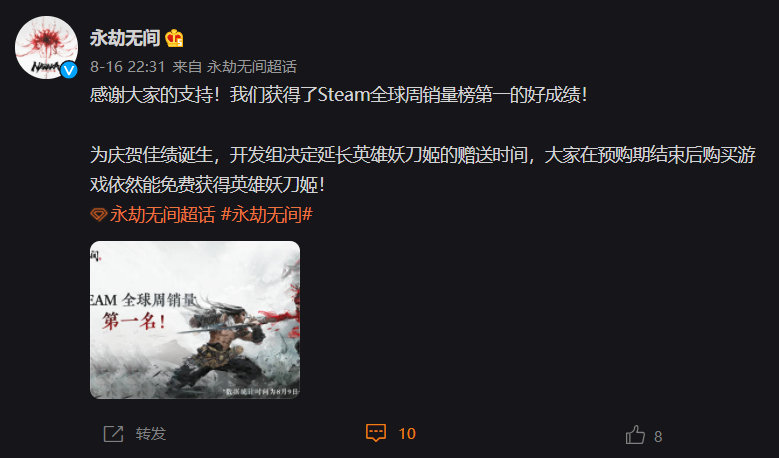Viewport: 779px width, 458px height.
Task: Open the orange 永劫无间超话 super-topic link
Action: click(162, 215)
